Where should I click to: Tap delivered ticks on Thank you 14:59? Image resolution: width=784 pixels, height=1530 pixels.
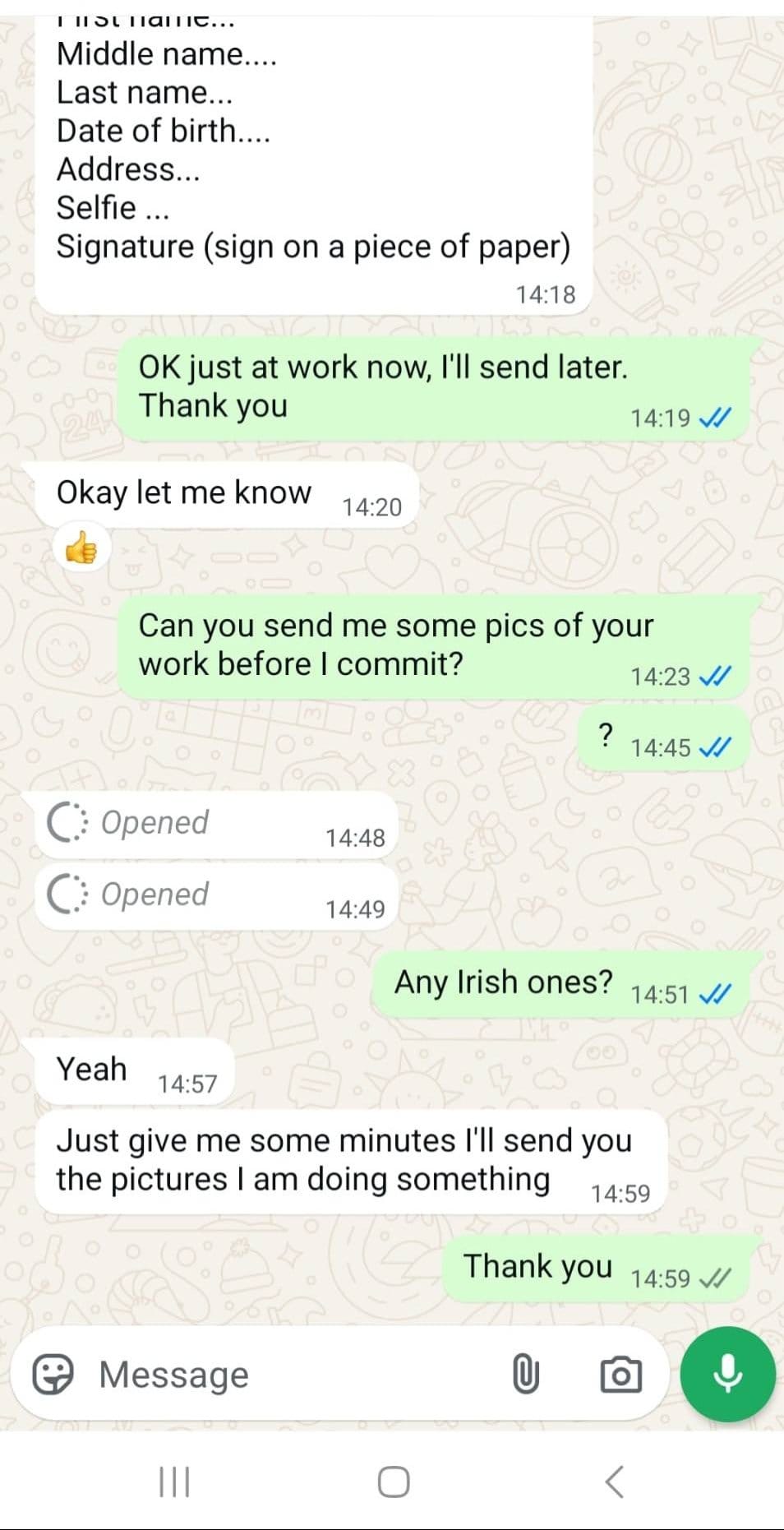click(714, 1278)
